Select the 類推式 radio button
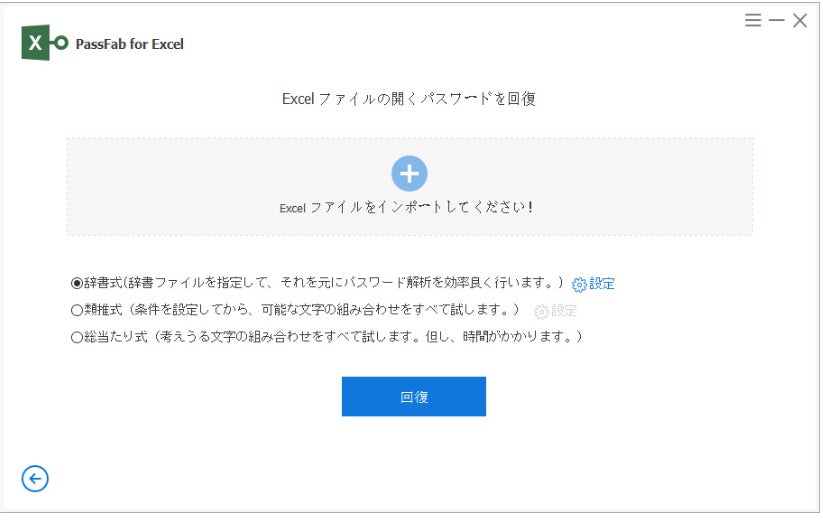Viewport: 823px width, 523px height. point(77,310)
